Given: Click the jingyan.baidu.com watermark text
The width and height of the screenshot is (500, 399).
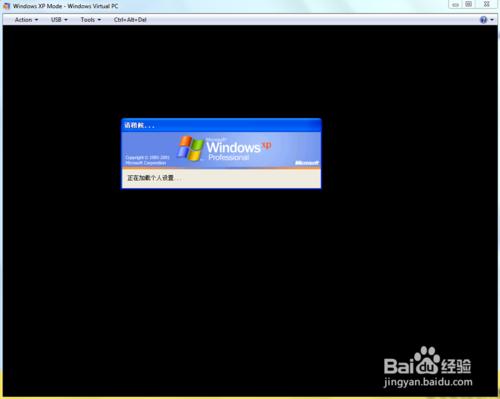Looking at the screenshot, I should pyautogui.click(x=428, y=382).
